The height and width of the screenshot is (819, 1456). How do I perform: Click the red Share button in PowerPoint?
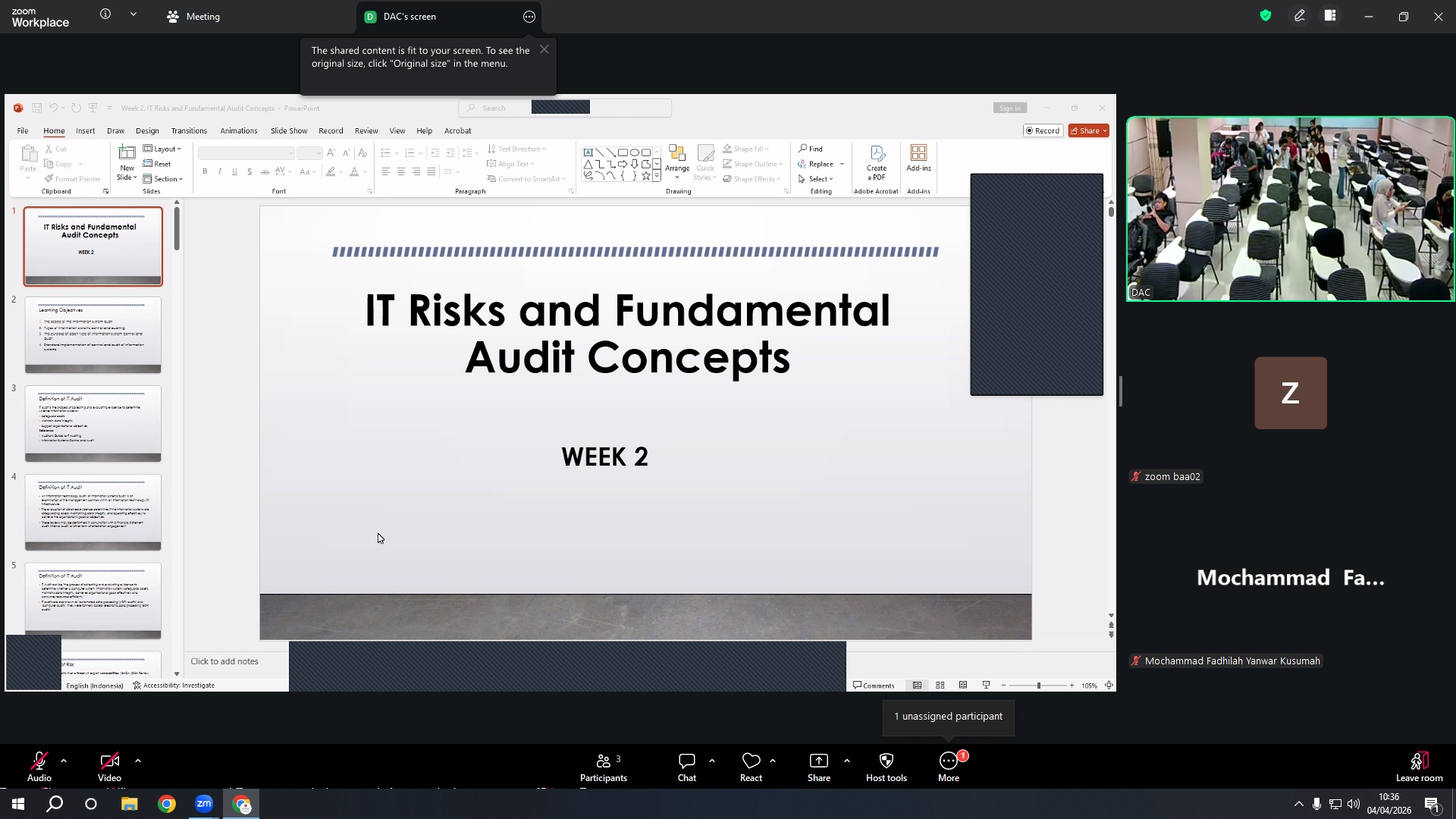(x=1088, y=131)
